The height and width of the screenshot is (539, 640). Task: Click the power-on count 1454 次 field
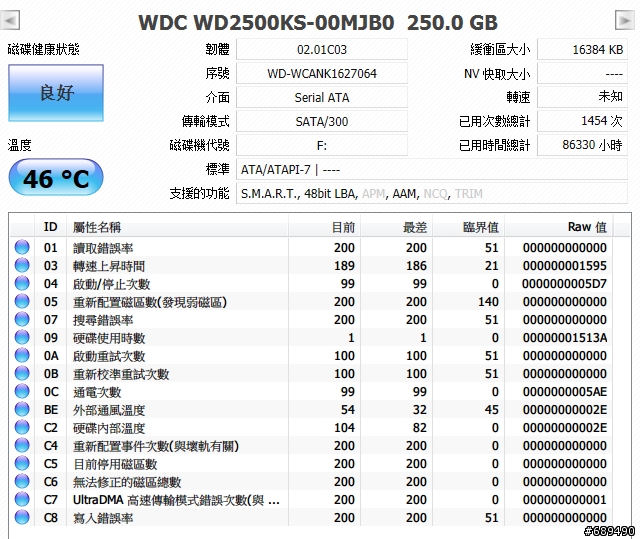[582, 121]
